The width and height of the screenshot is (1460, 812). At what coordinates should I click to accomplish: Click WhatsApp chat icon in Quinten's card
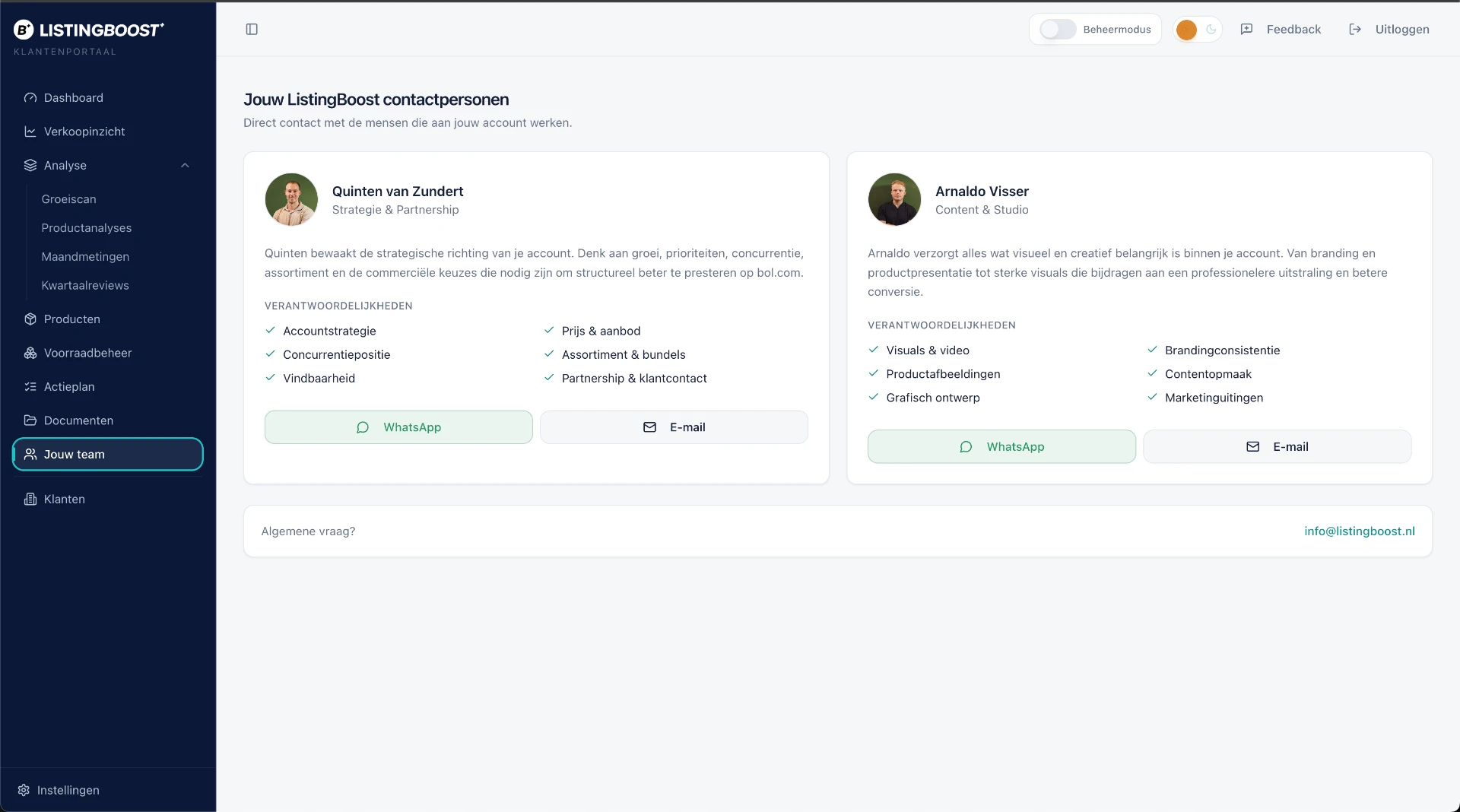coord(363,427)
